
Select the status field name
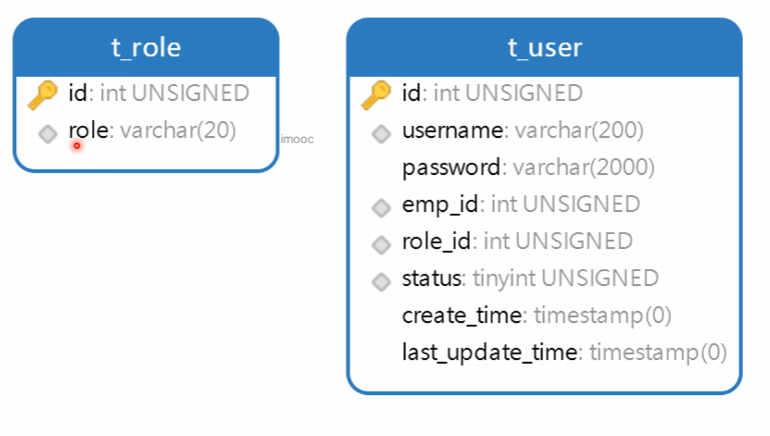pyautogui.click(x=433, y=278)
